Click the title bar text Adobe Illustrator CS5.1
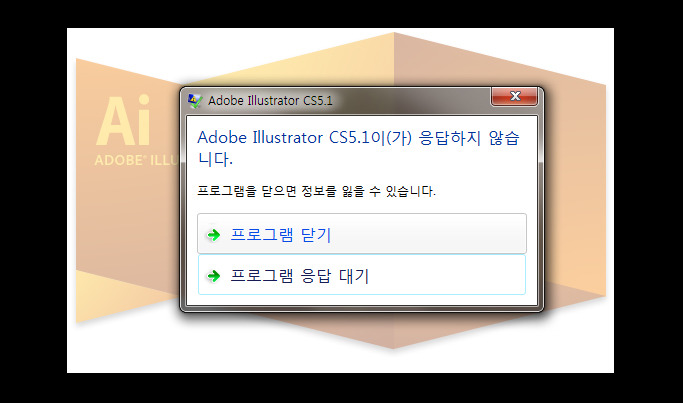 (x=270, y=101)
